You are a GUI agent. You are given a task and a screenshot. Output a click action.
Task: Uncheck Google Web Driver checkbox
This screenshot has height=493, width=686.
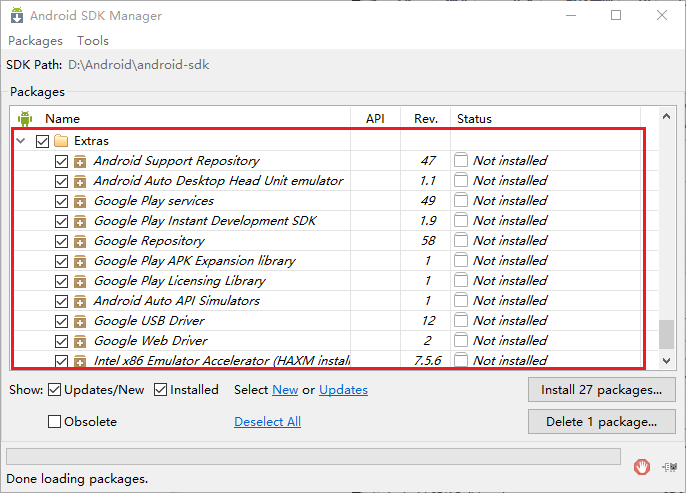click(x=61, y=341)
